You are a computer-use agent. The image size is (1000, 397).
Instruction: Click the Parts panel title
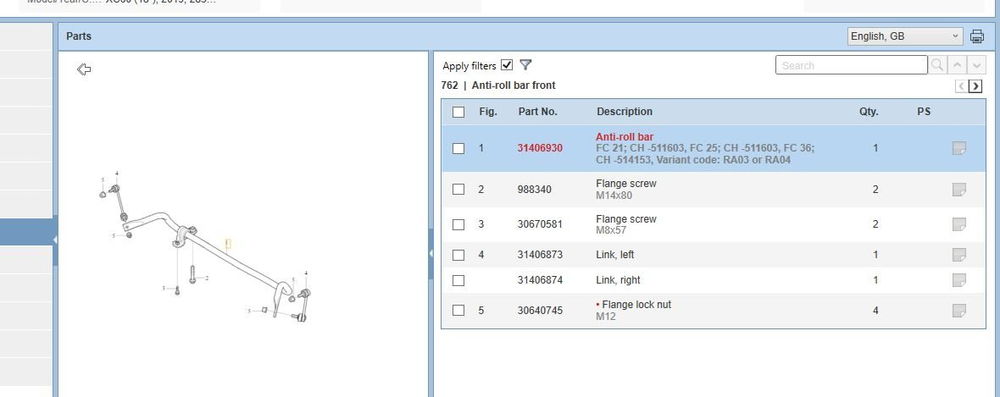[x=78, y=36]
